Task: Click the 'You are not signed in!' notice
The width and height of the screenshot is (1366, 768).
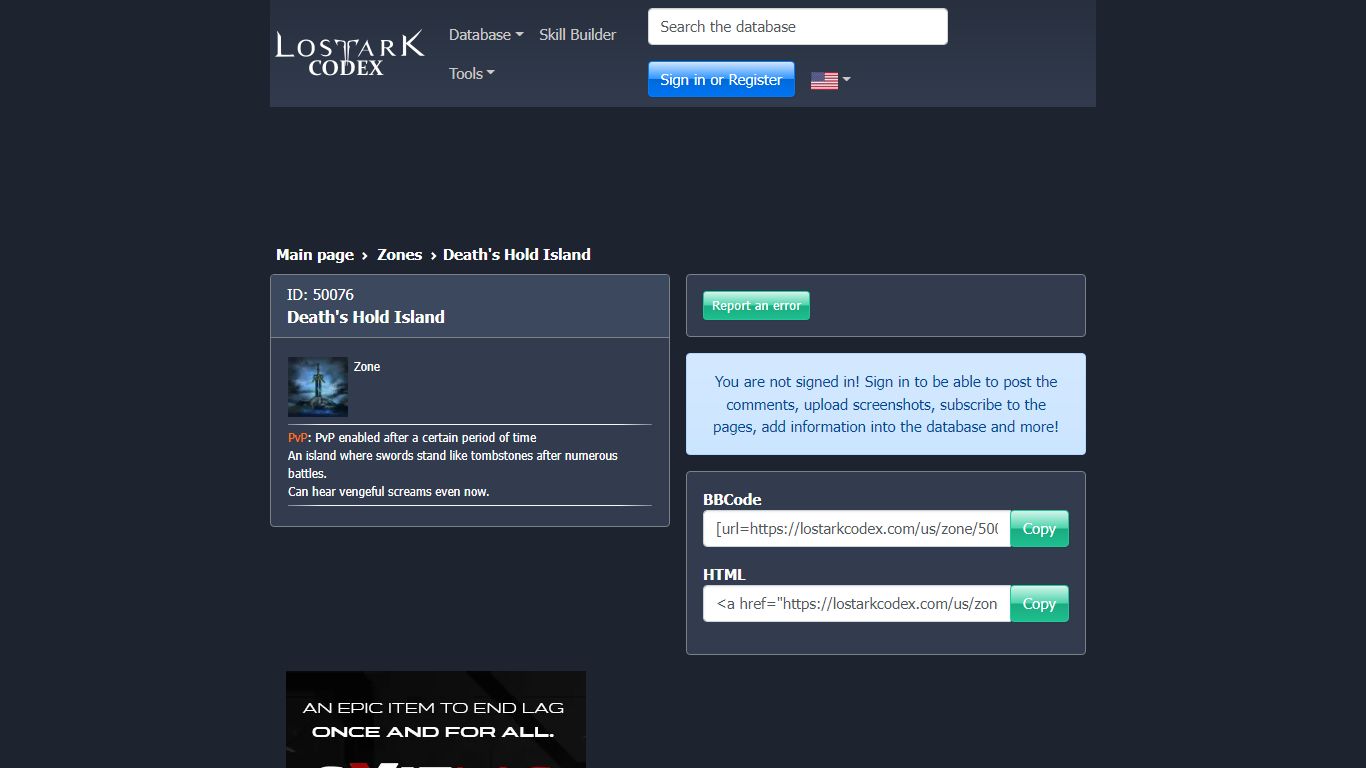Action: tap(886, 404)
